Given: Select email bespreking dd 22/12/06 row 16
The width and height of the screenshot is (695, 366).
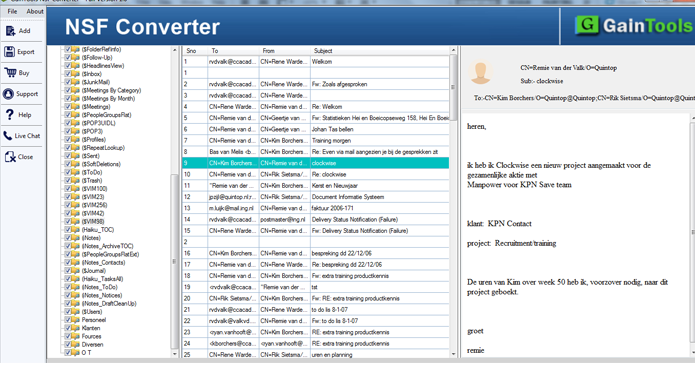Looking at the screenshot, I should tap(316, 253).
